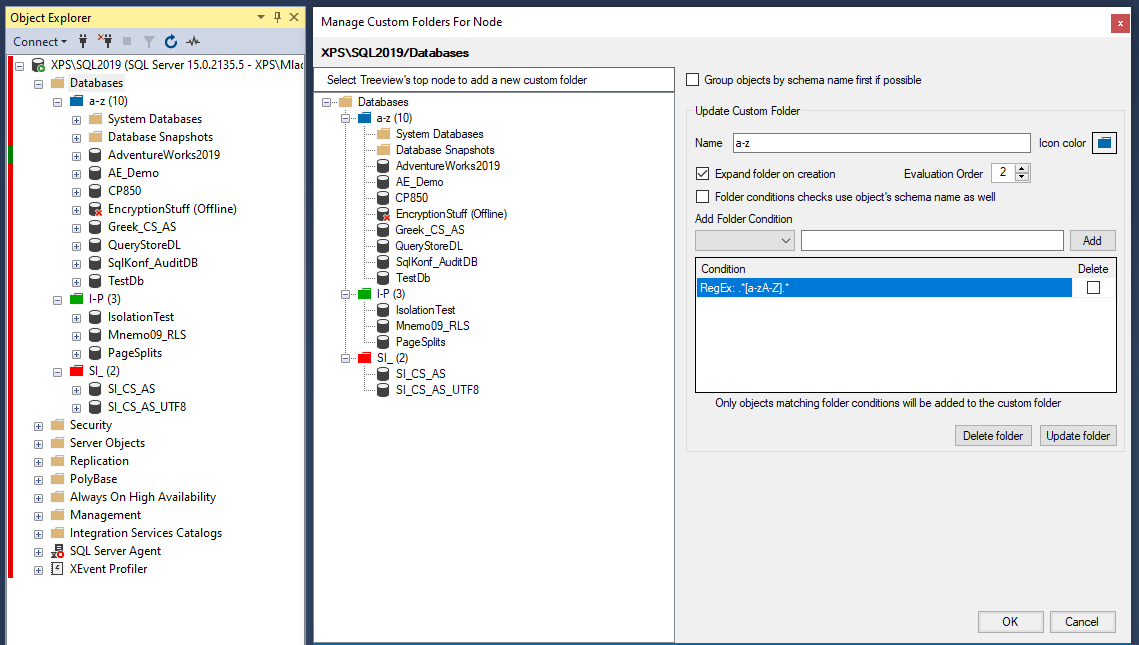Click the TestDb database icon in Object Explorer
1139x645 pixels.
pos(95,281)
